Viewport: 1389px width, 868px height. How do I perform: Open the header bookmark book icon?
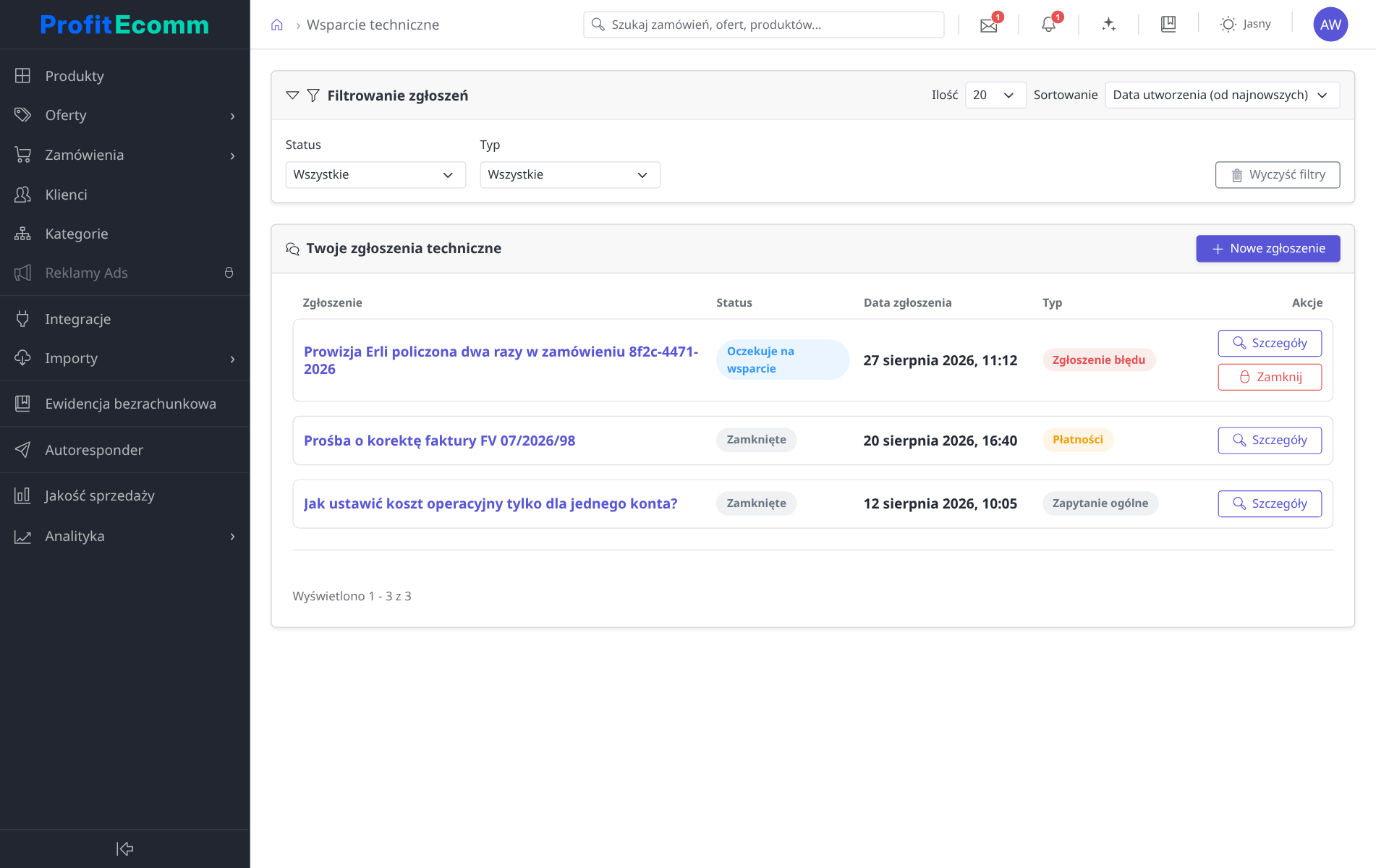point(1168,24)
